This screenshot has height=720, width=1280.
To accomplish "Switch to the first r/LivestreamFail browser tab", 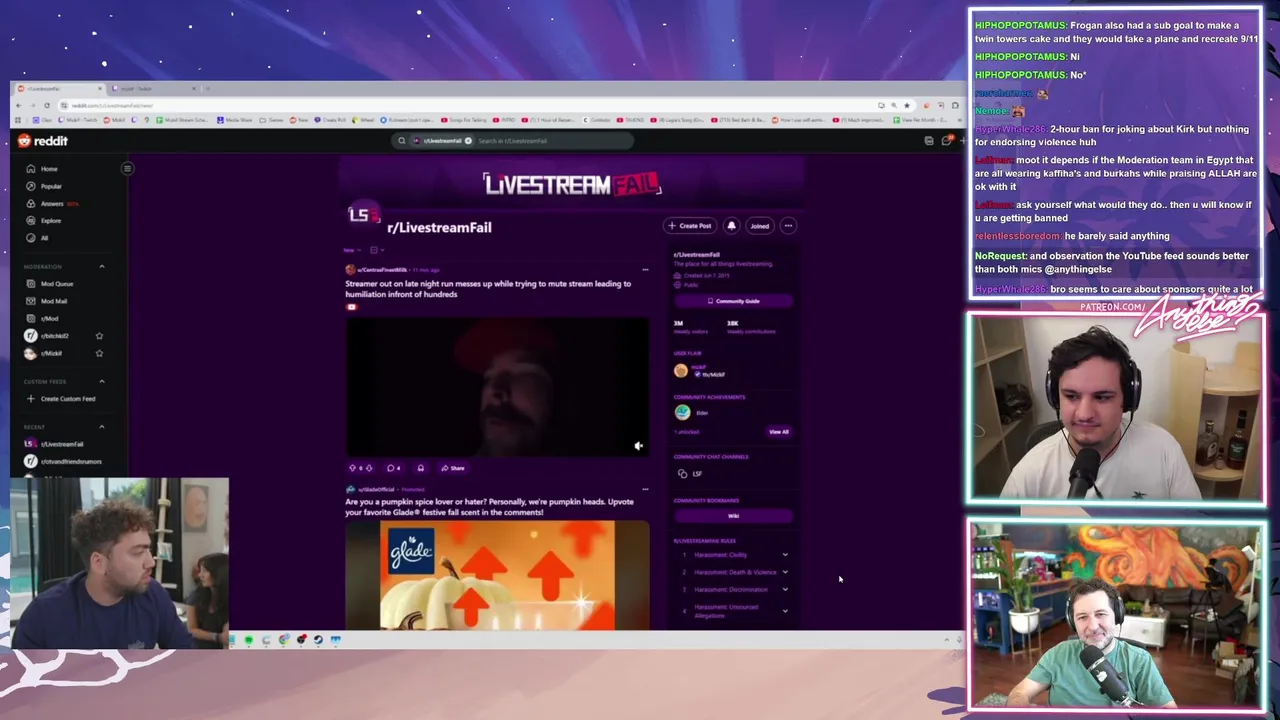I will click(58, 89).
